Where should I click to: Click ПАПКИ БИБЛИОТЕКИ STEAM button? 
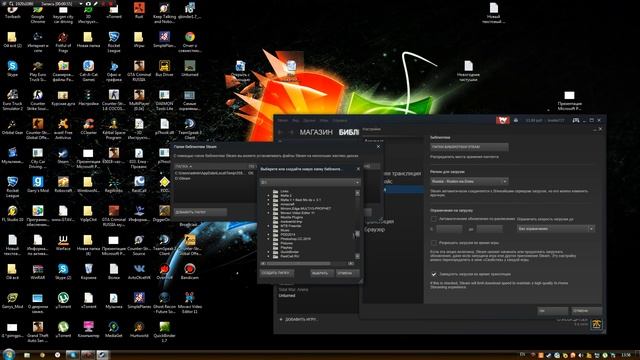coord(469,147)
